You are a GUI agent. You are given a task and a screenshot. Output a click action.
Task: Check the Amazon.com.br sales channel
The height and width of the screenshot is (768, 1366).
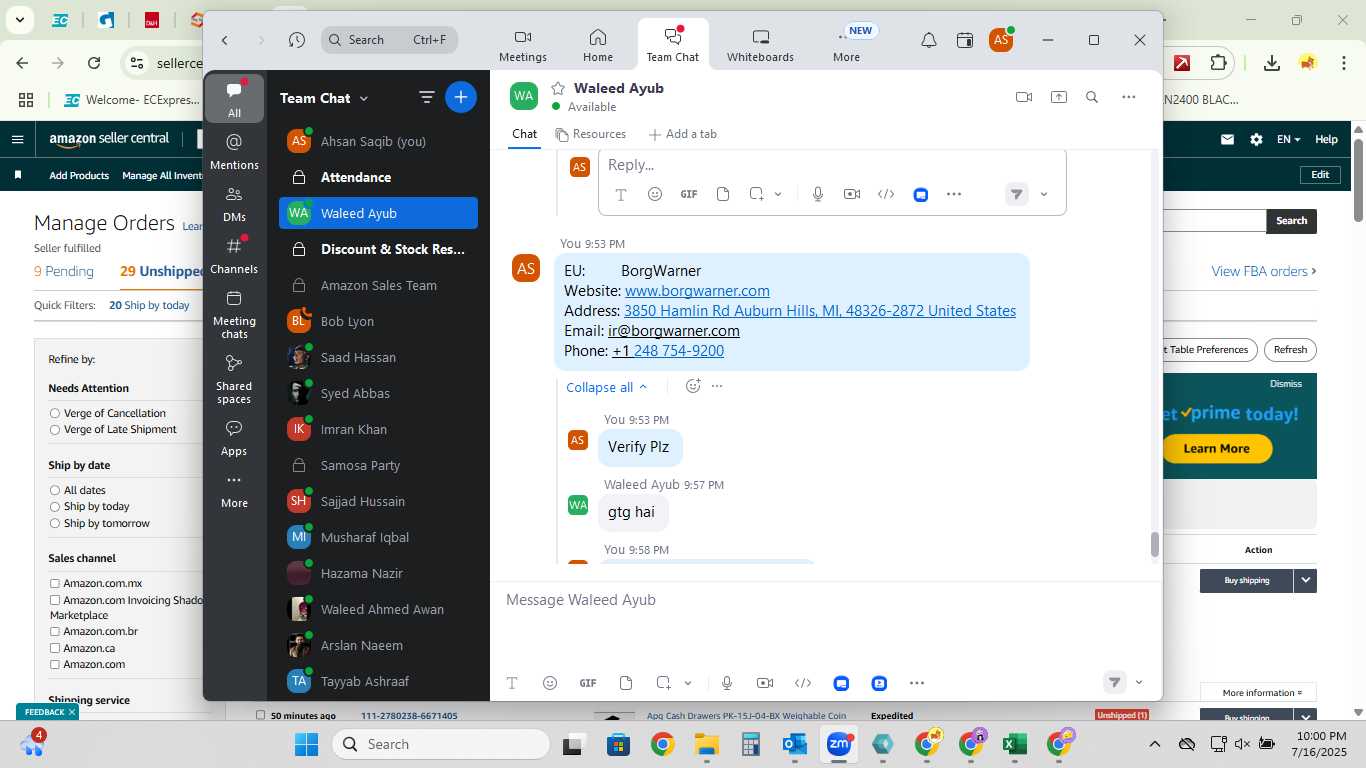tap(55, 632)
